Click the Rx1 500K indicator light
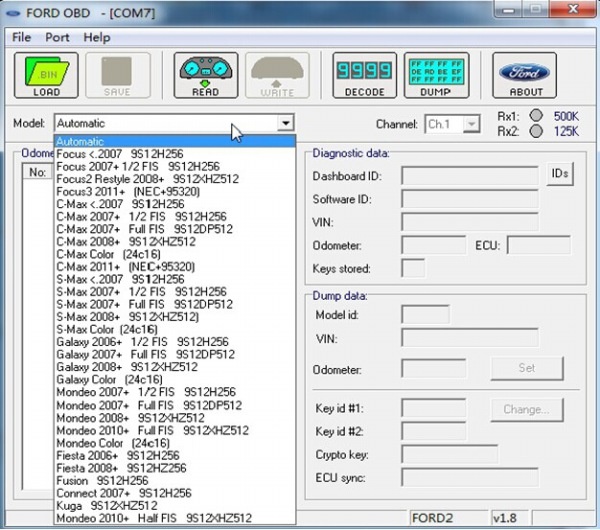600x530 pixels. pos(536,116)
